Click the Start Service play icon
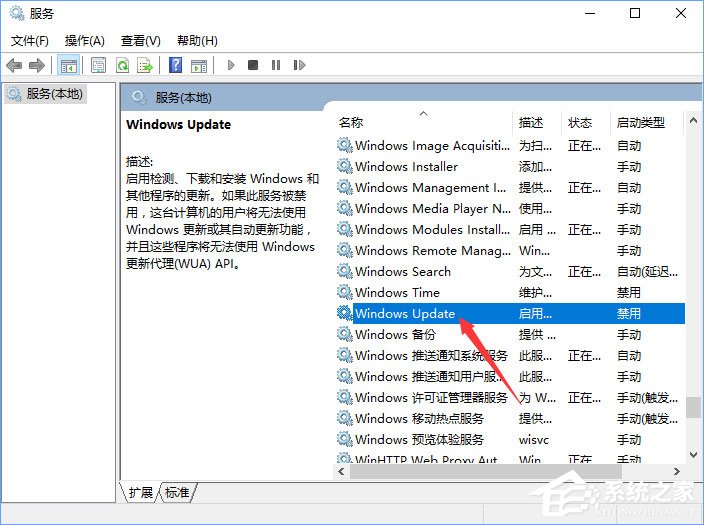 click(x=231, y=66)
